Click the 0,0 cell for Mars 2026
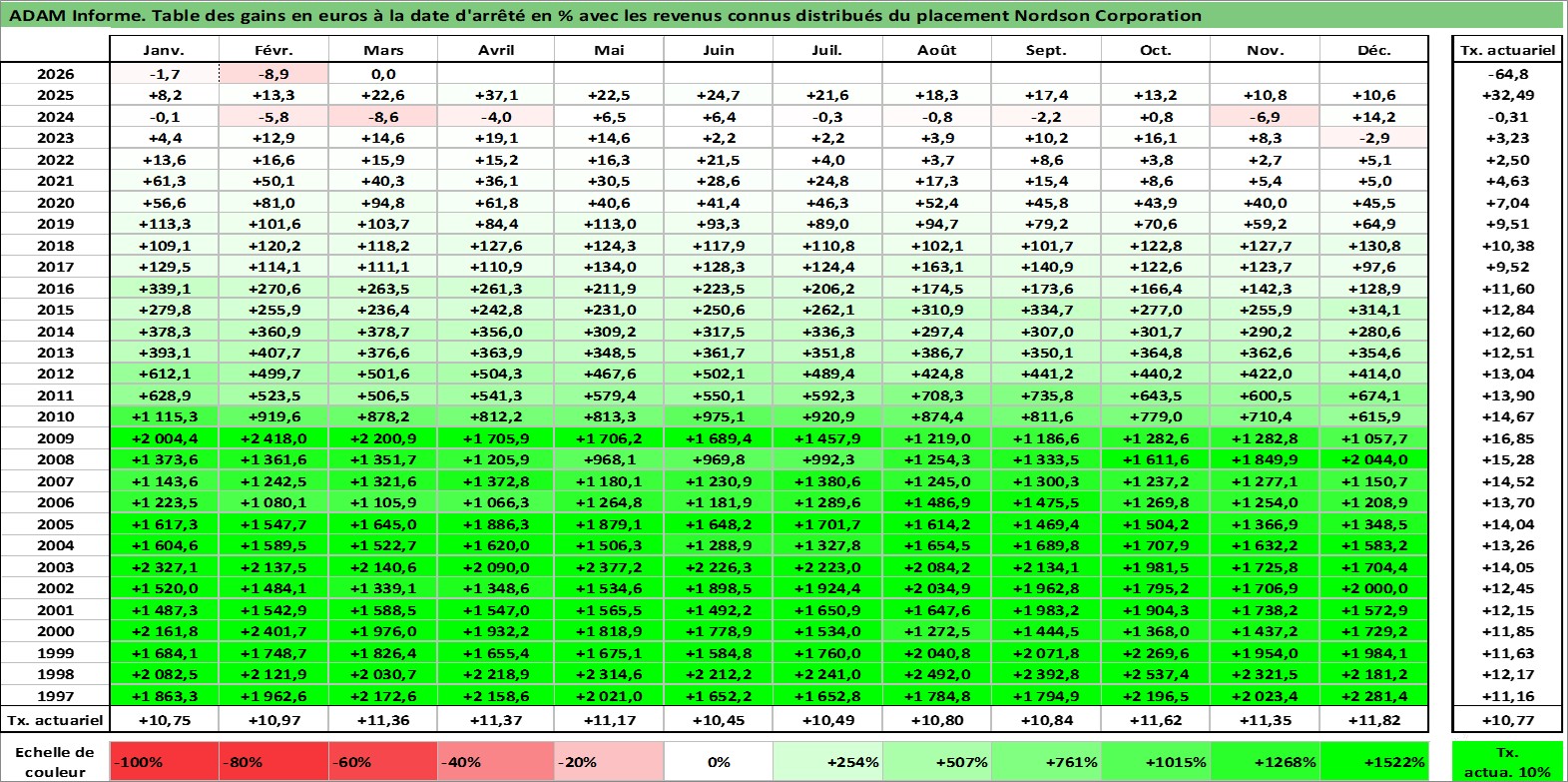This screenshot has height=782, width=1568. 383,74
